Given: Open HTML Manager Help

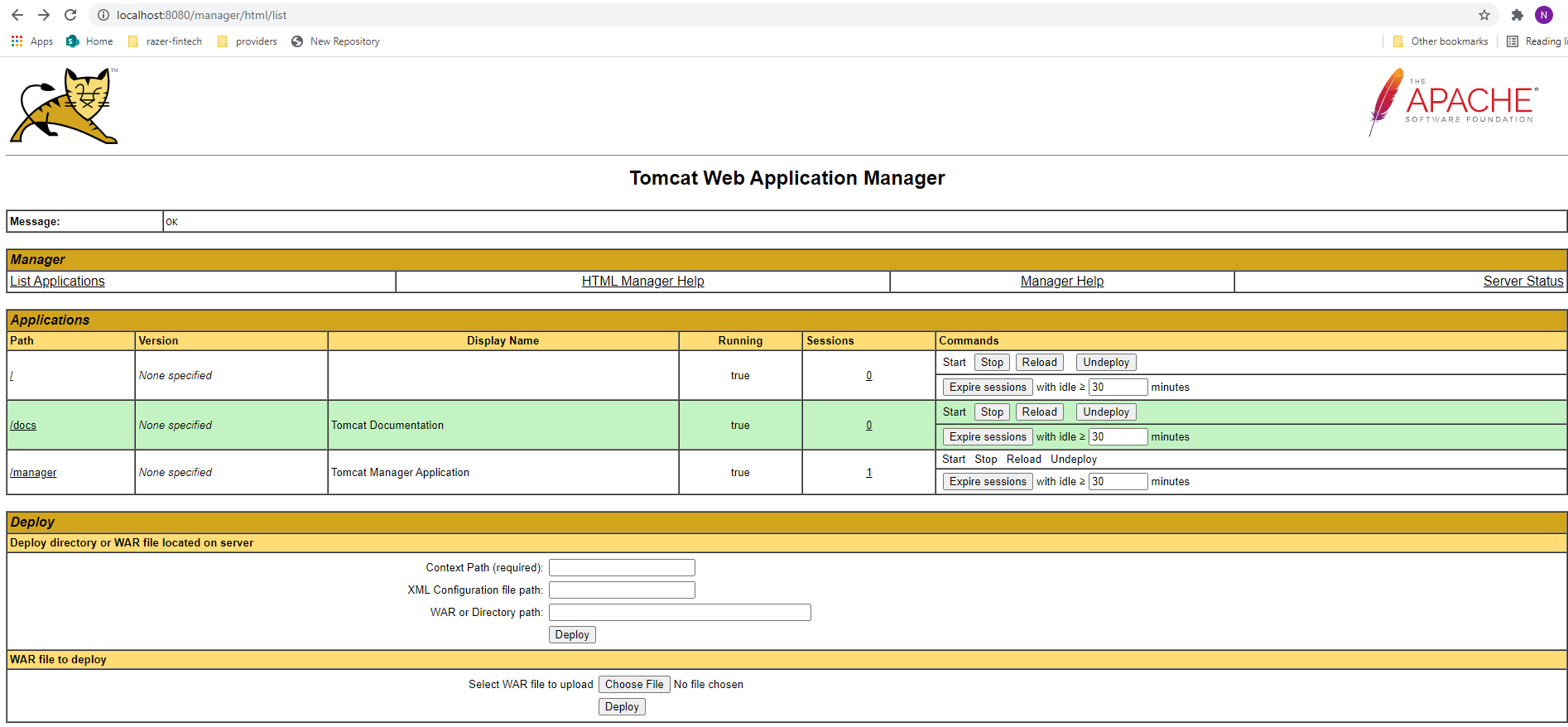Looking at the screenshot, I should click(642, 282).
